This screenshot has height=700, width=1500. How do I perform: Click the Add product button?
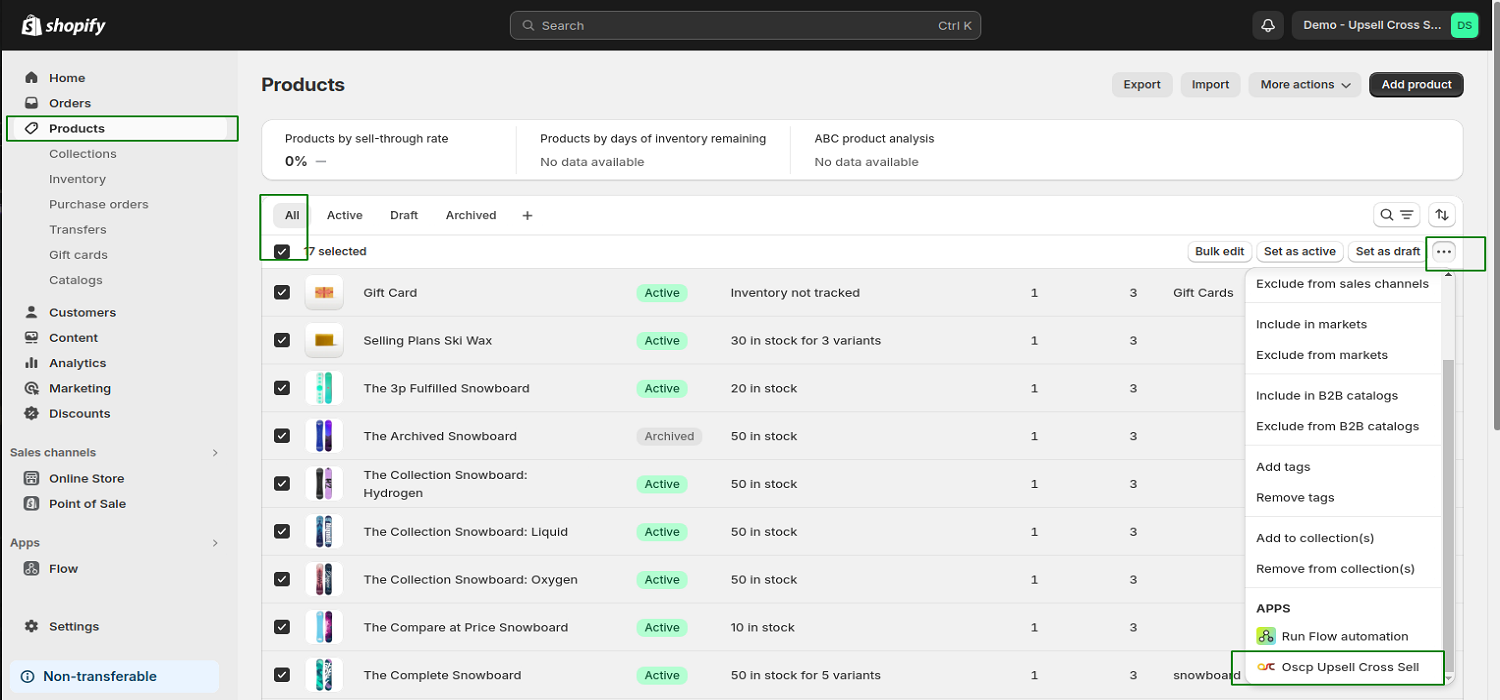point(1416,85)
